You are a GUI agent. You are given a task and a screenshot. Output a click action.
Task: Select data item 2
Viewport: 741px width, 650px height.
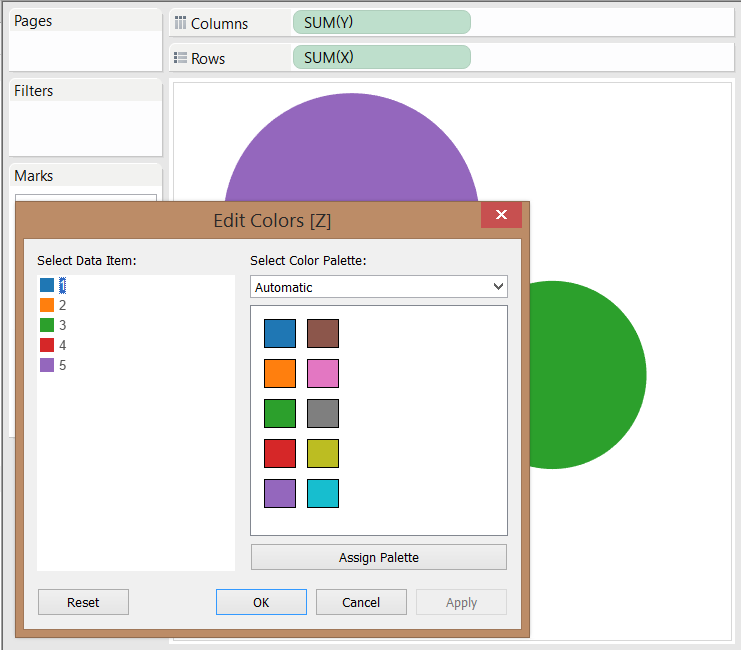[53, 305]
